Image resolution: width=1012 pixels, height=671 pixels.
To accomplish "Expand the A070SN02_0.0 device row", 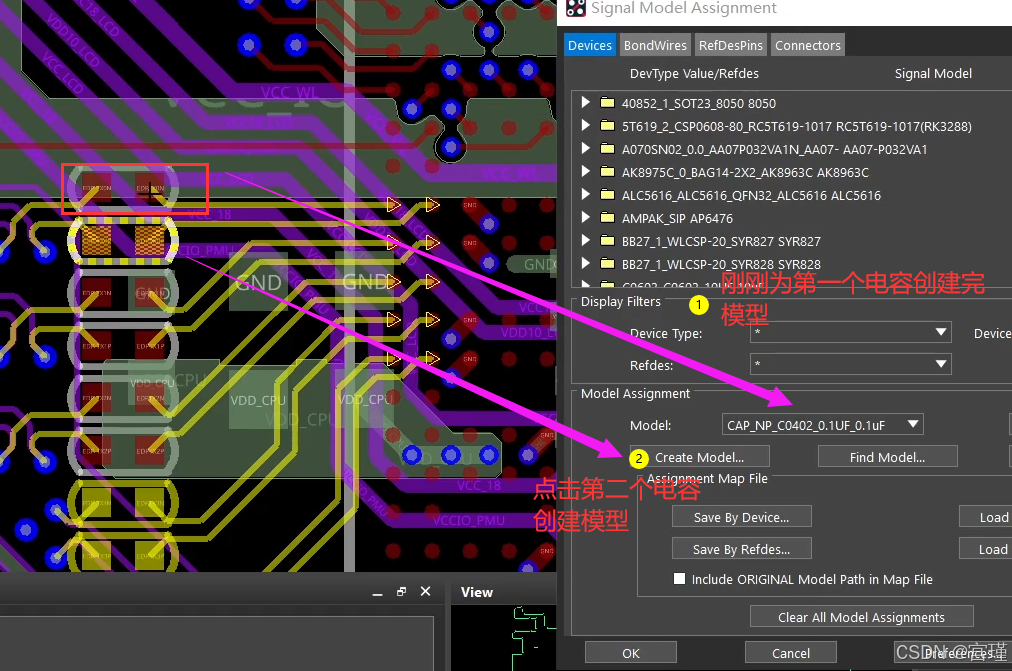I will [585, 149].
